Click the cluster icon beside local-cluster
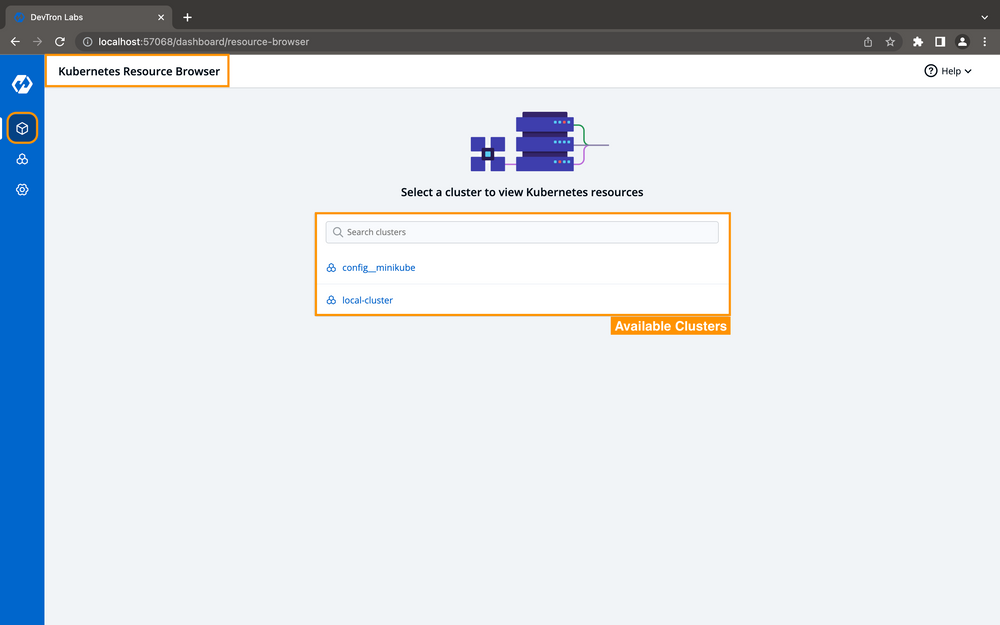The image size is (1000, 625). pyautogui.click(x=331, y=299)
